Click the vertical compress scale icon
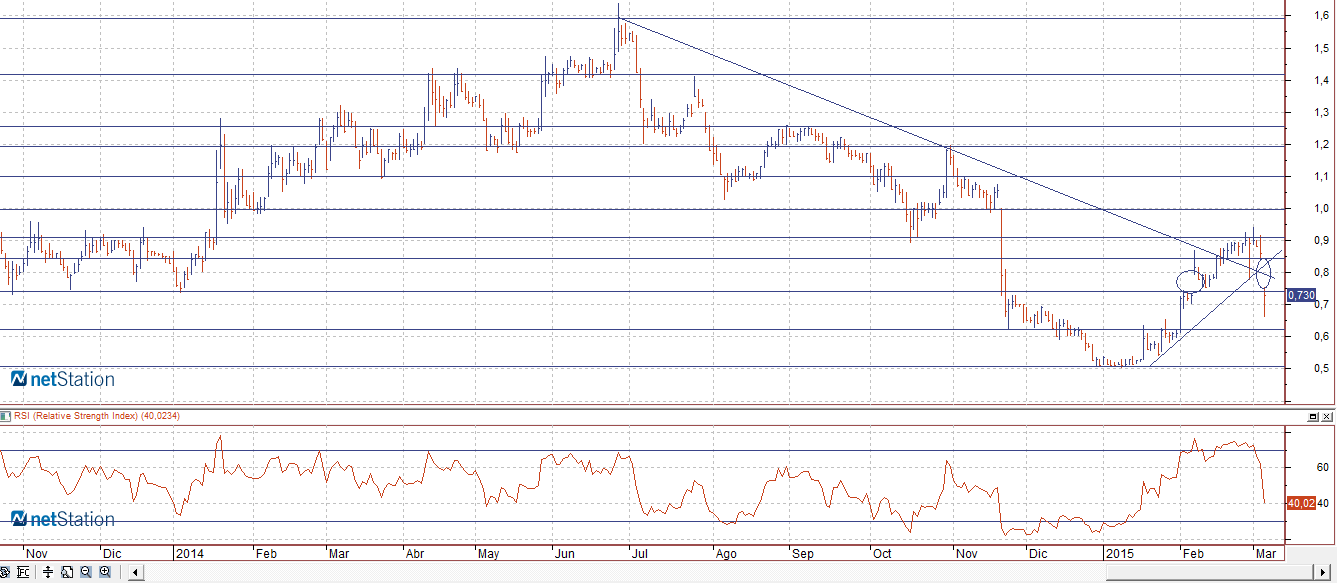1338x583 pixels. 48,572
